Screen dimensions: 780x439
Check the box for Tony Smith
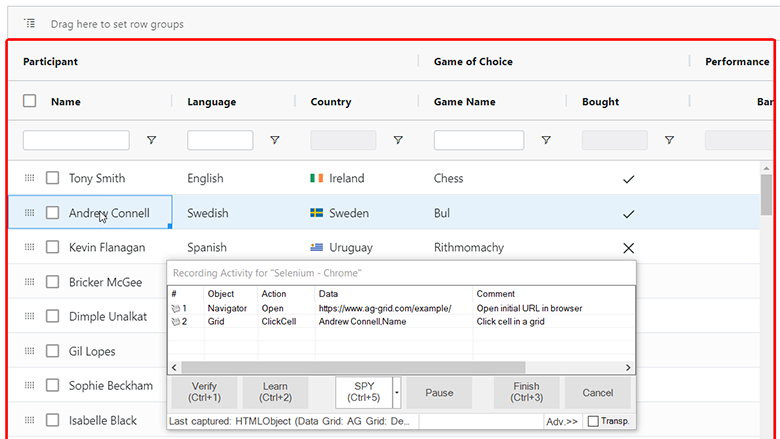(x=52, y=178)
